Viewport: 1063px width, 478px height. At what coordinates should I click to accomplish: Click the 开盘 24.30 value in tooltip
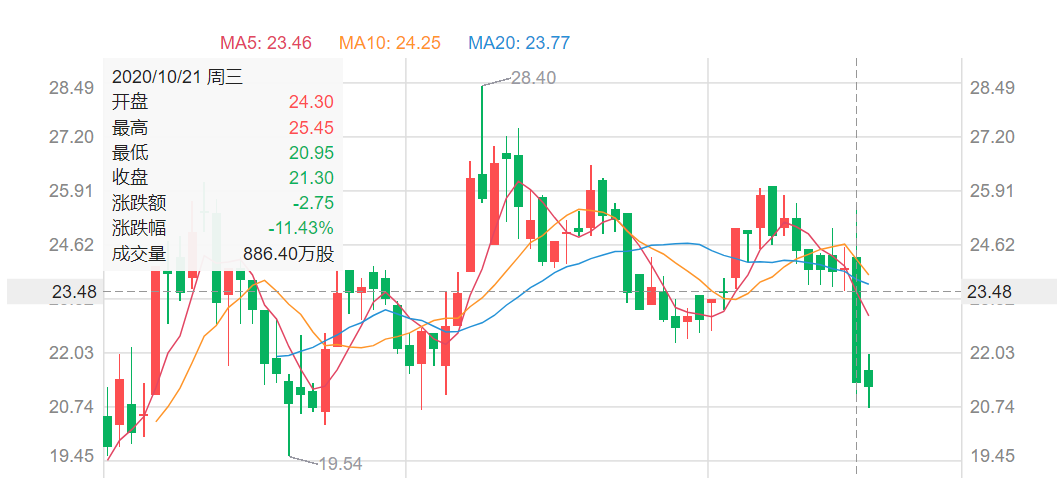(x=311, y=102)
